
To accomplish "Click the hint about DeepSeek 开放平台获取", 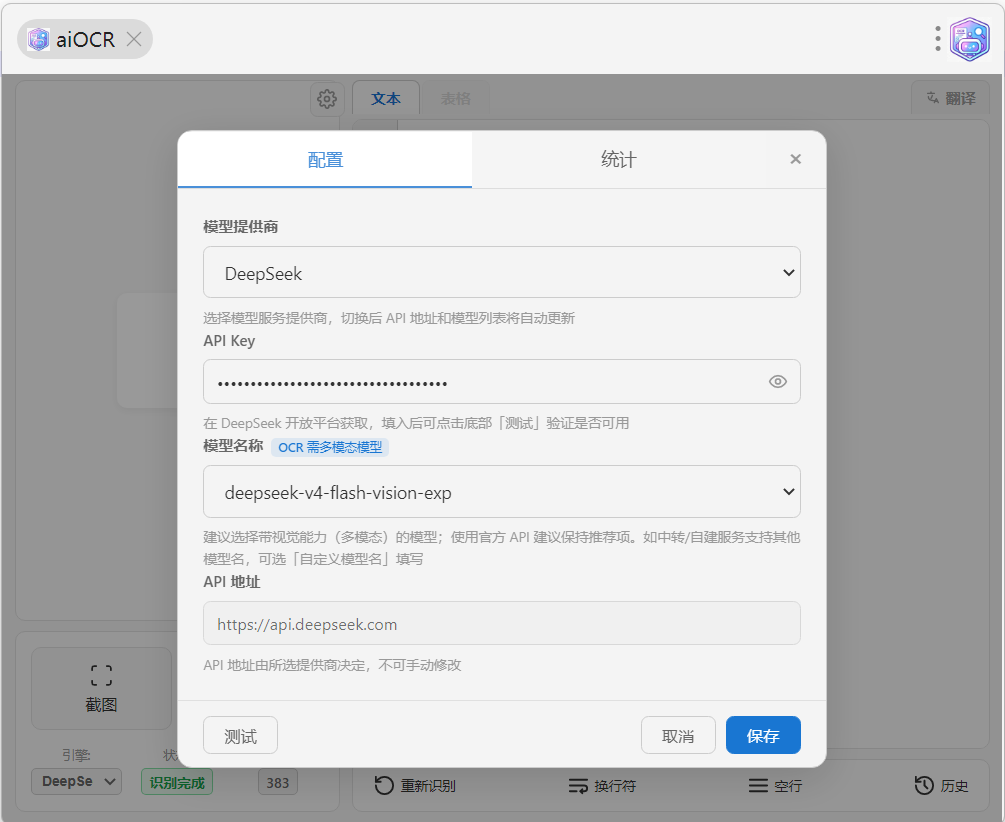I will coord(416,423).
